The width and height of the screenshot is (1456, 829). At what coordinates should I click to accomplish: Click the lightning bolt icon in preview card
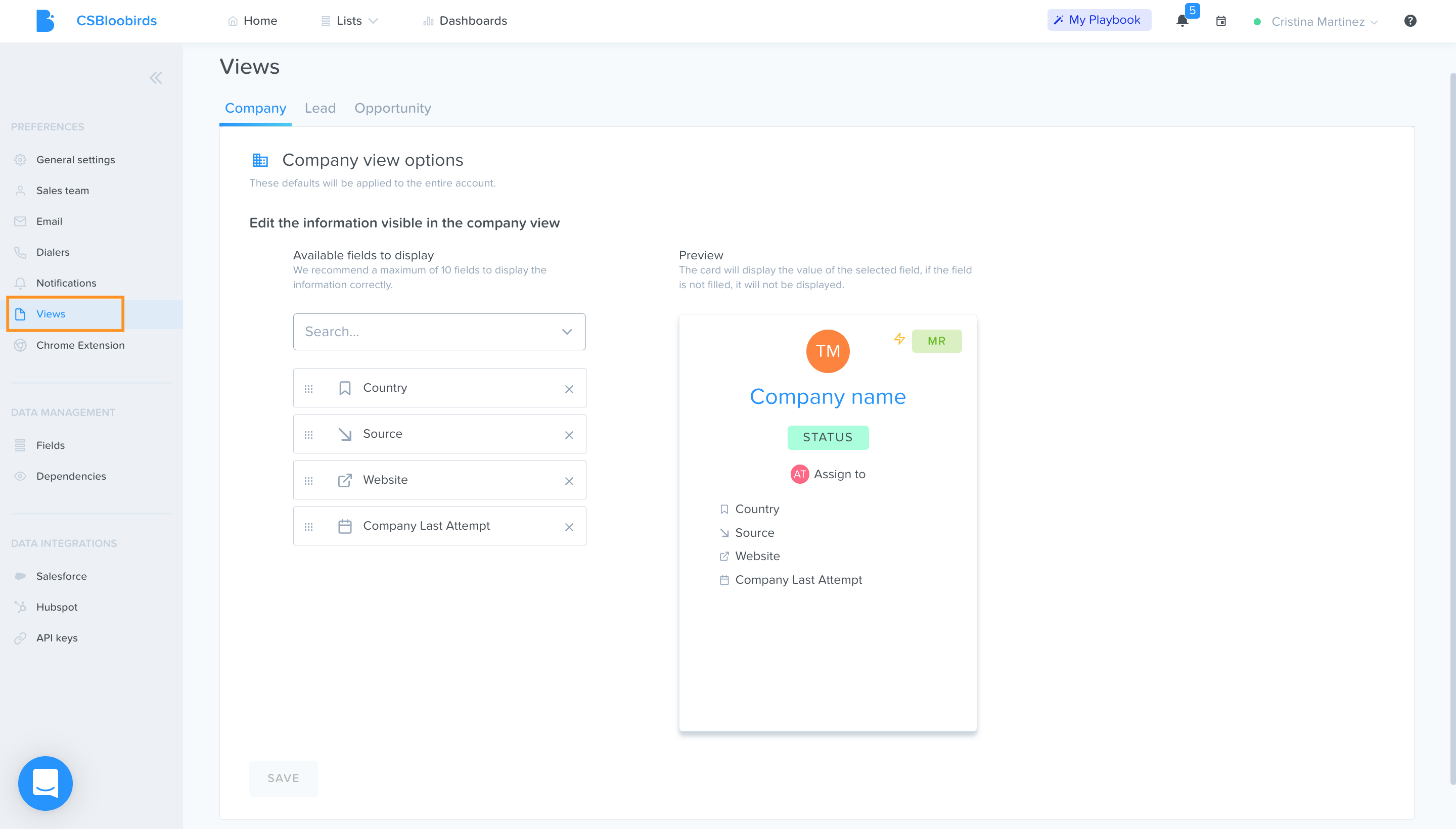tap(899, 339)
